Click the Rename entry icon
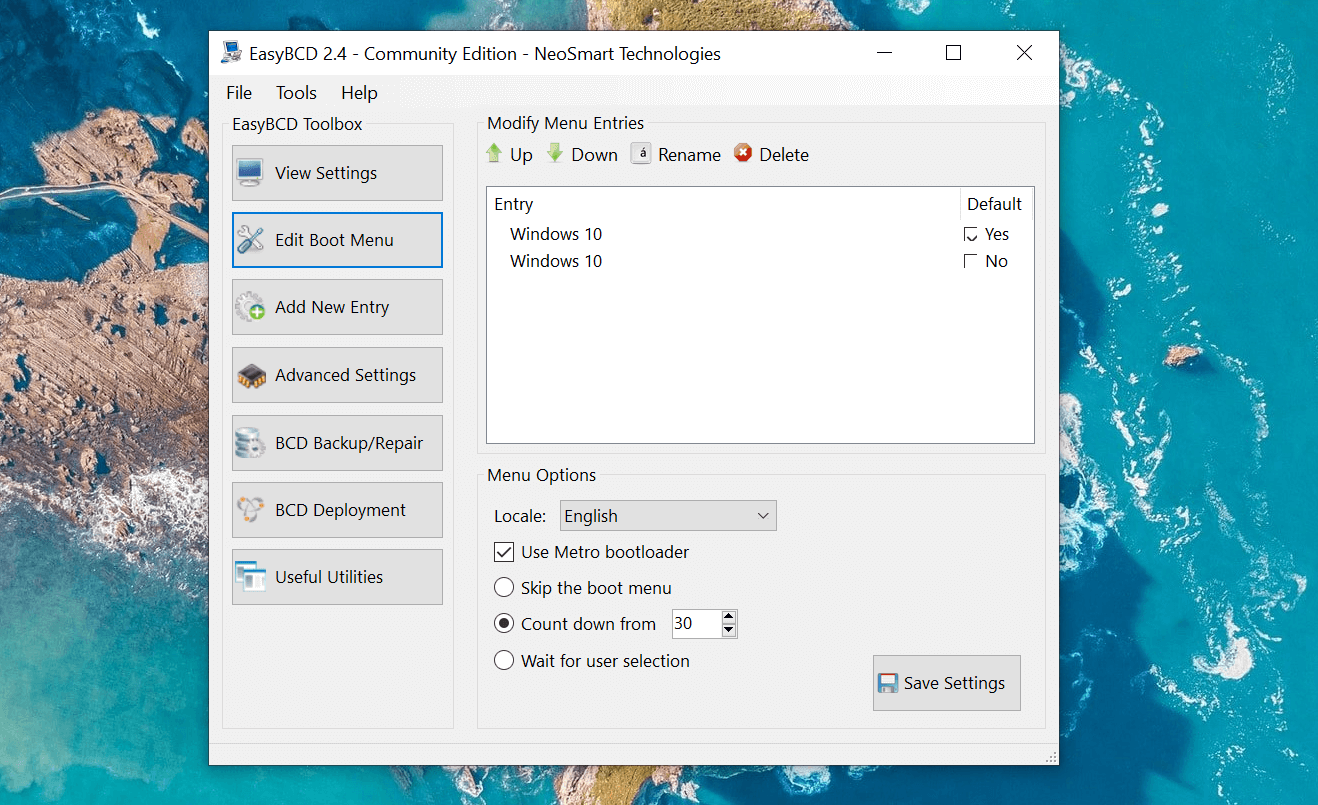1318x805 pixels. pos(641,154)
